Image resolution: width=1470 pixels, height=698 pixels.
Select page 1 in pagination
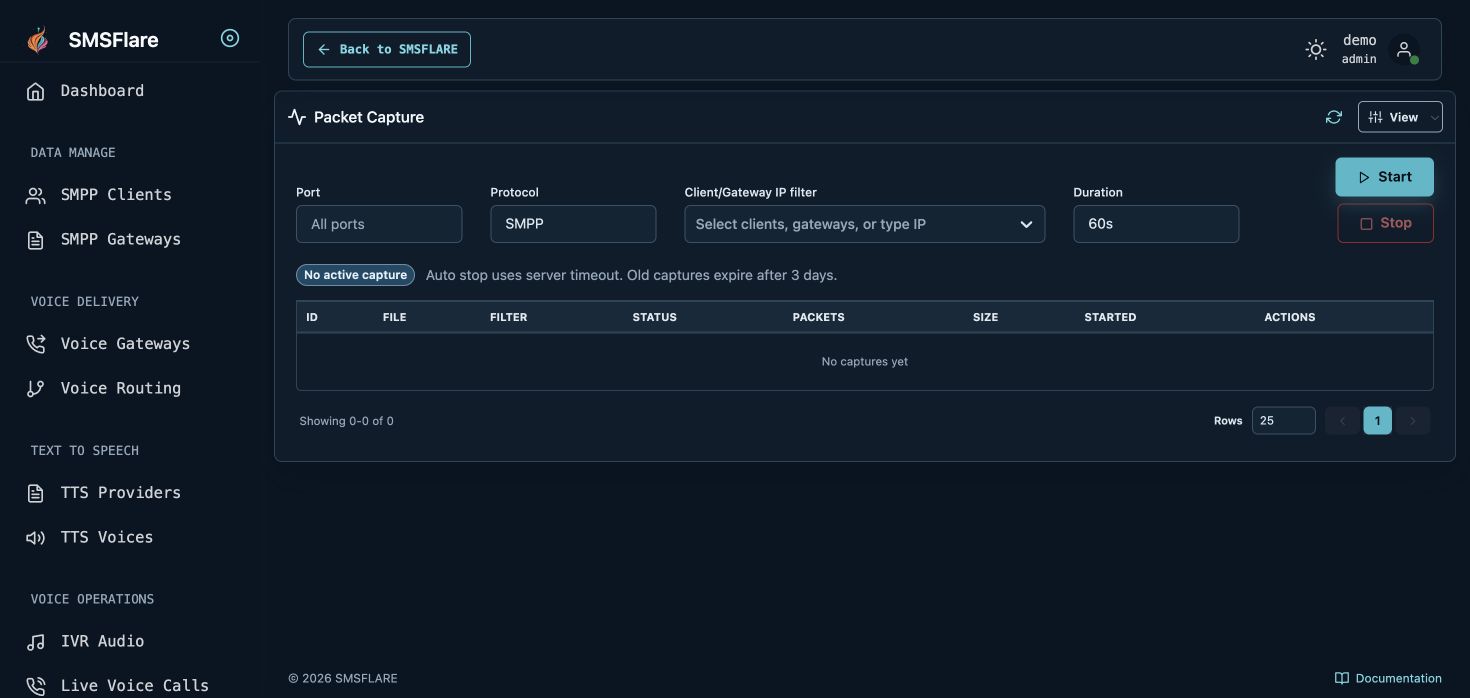point(1377,421)
